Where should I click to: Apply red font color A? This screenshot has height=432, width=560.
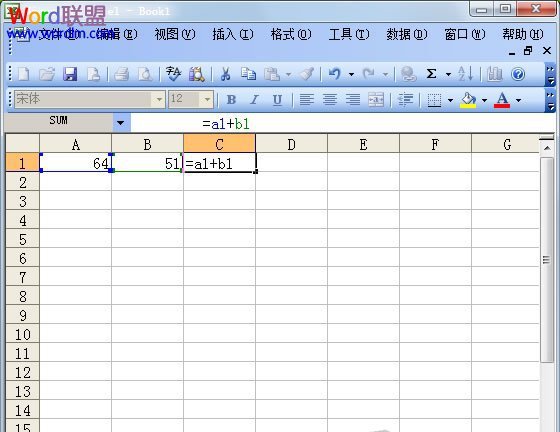coord(502,100)
